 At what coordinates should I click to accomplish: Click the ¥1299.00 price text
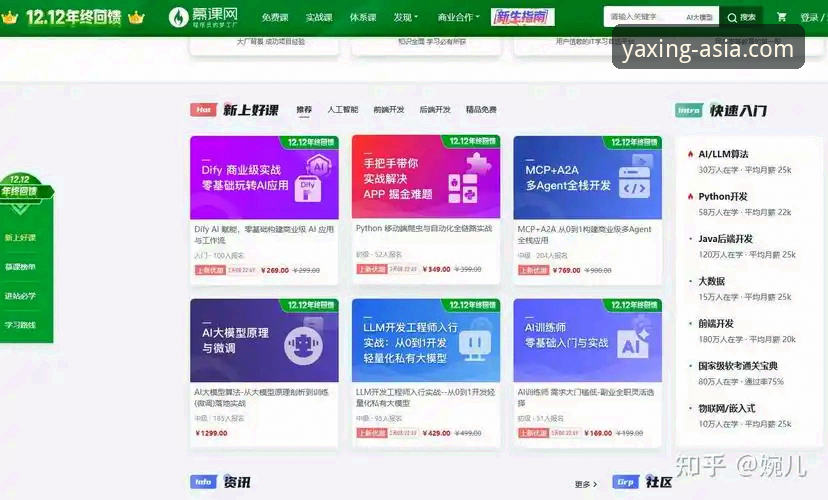[x=211, y=433]
